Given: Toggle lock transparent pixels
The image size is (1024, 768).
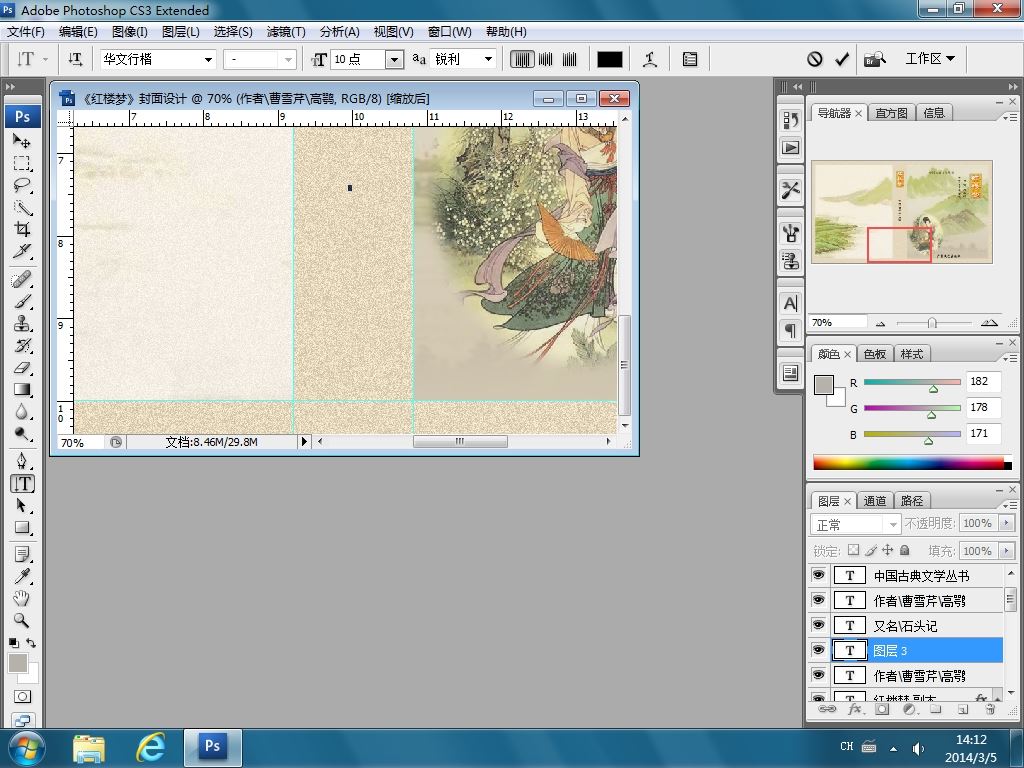Looking at the screenshot, I should point(853,550).
